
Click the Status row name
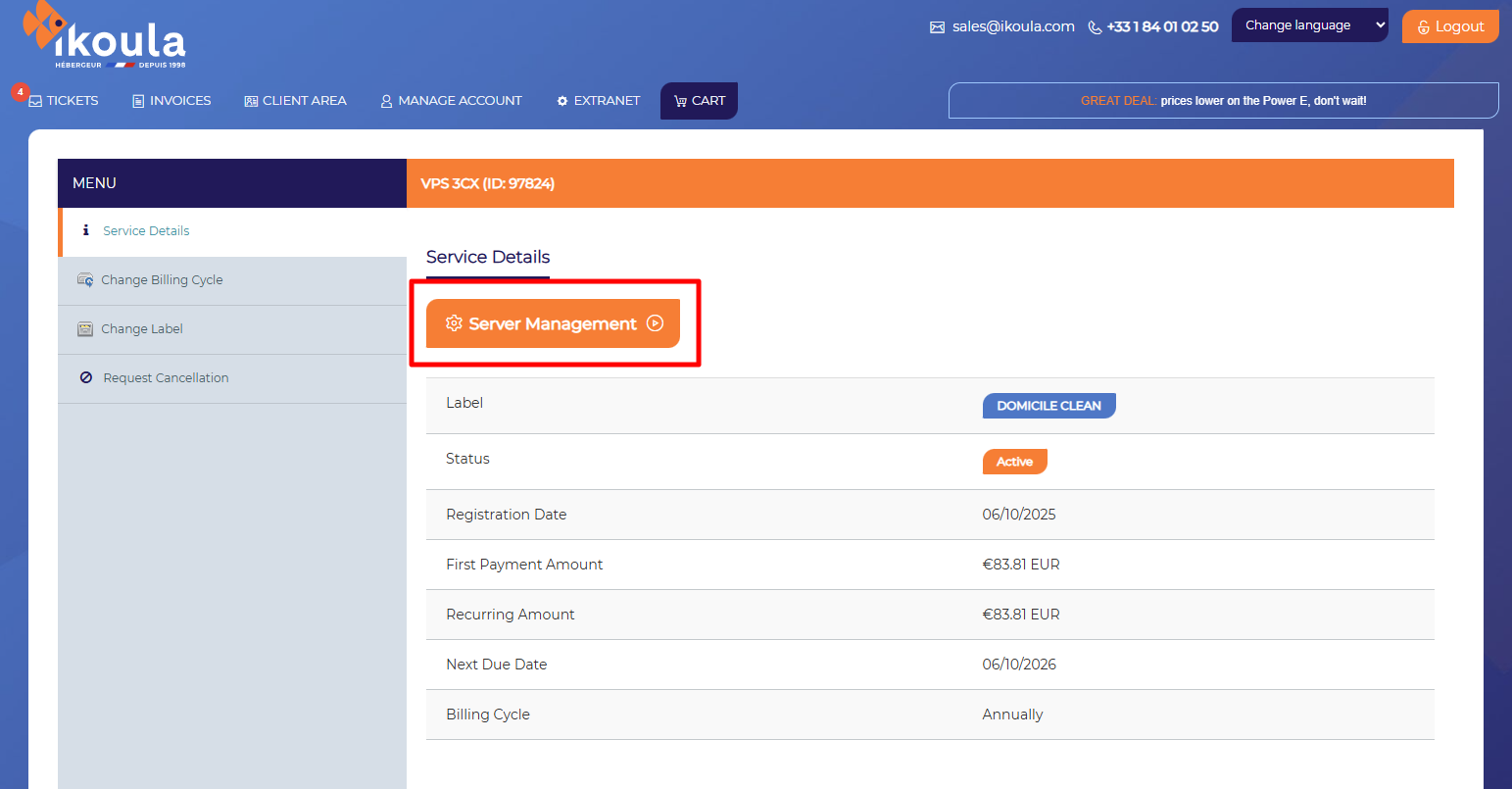tap(467, 459)
